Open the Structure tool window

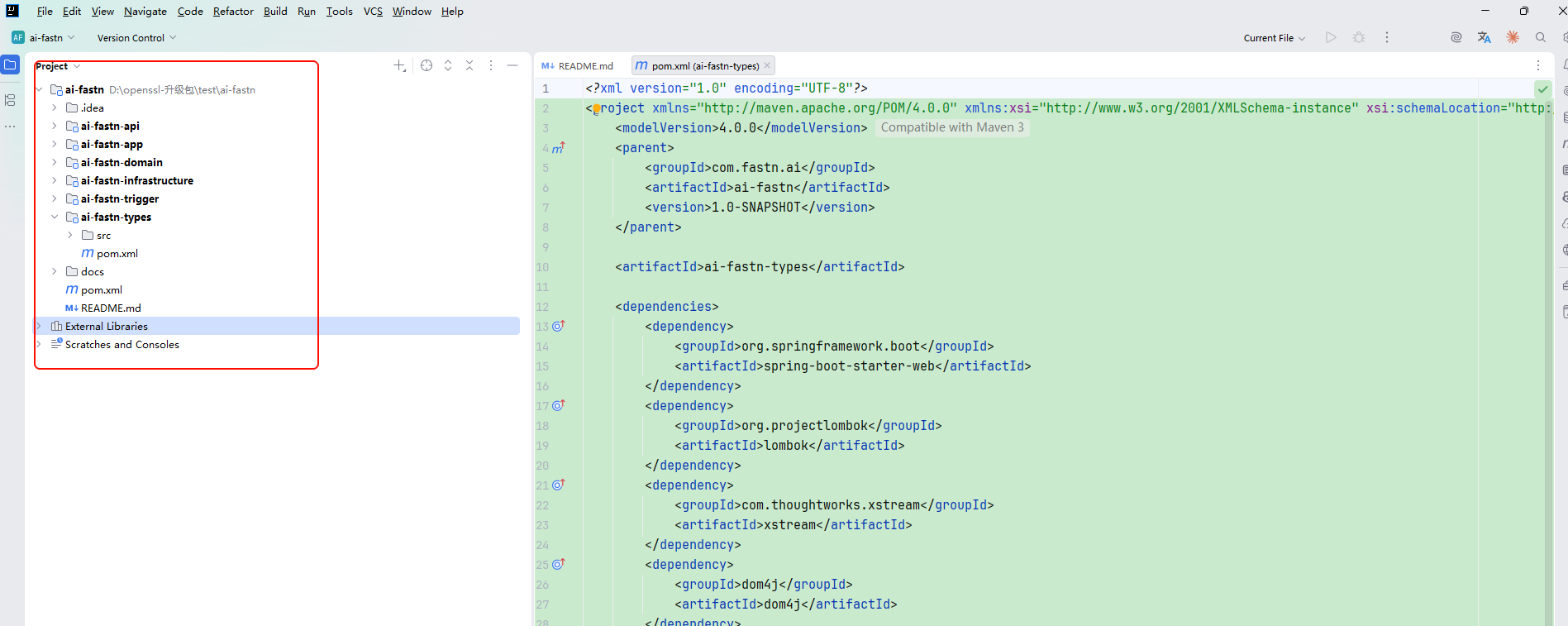[x=10, y=100]
